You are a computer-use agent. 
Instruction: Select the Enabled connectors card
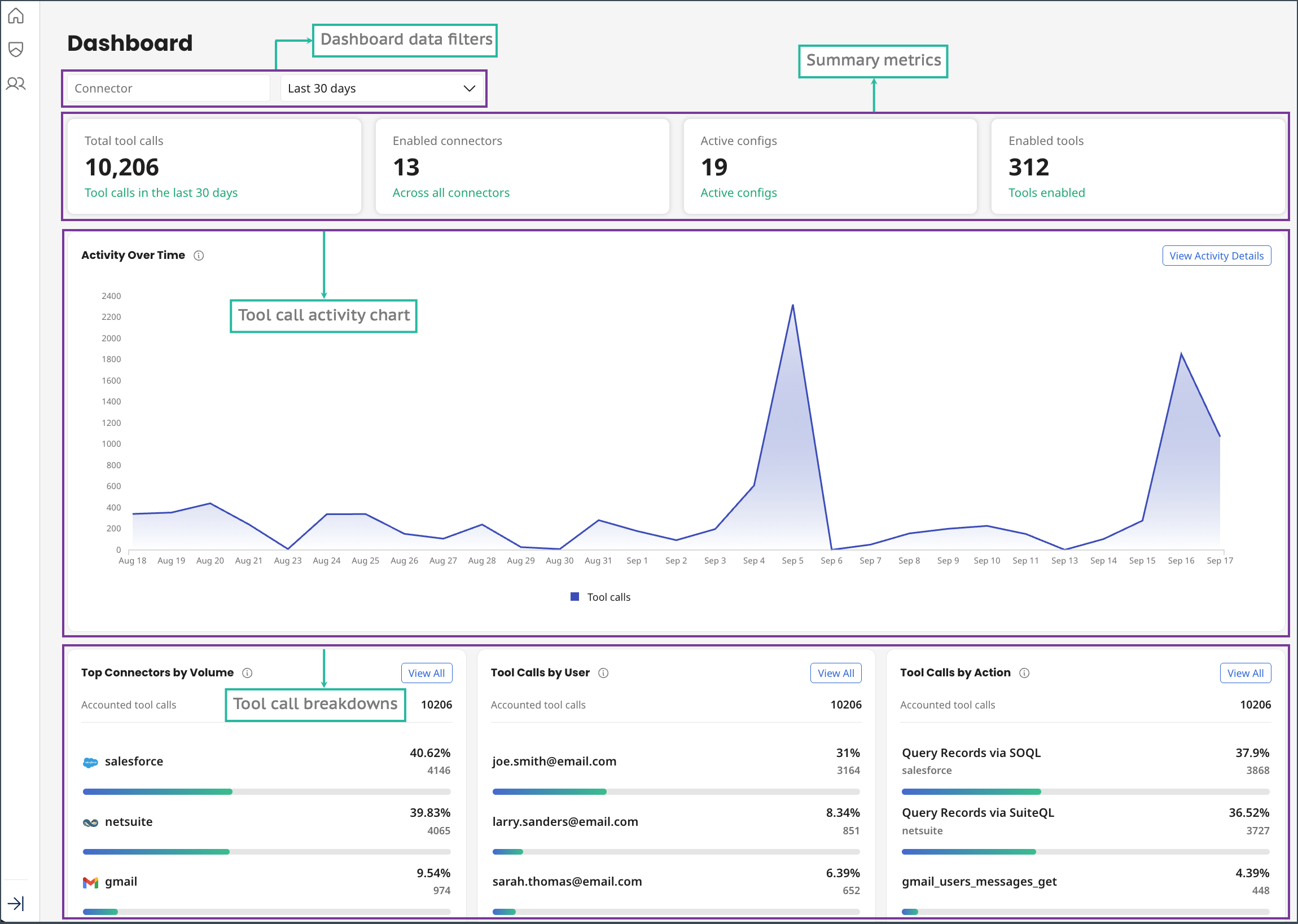(x=523, y=166)
